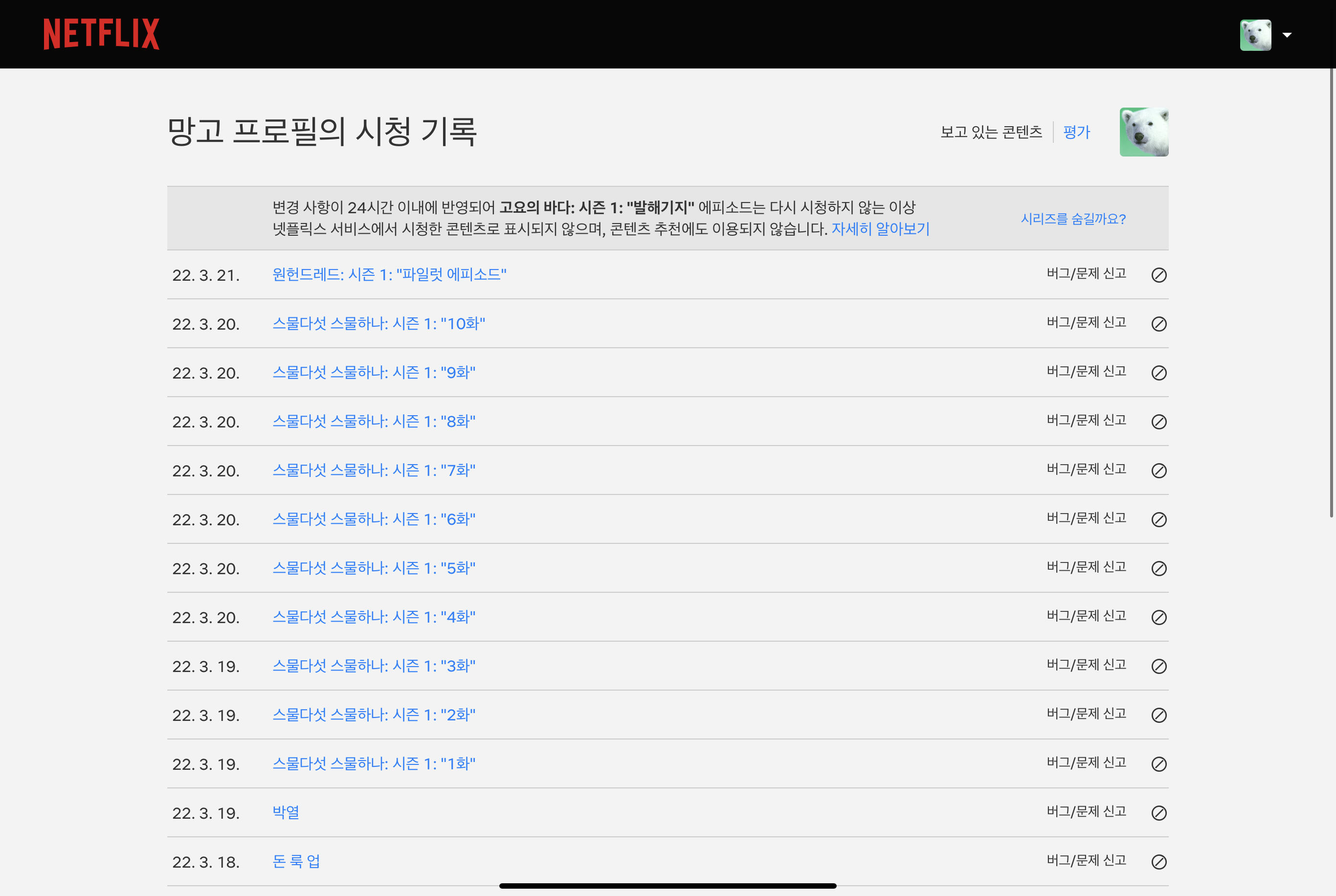1336x896 pixels.
Task: Select the 보고 있는 콘텐츠 tab
Action: pos(991,132)
